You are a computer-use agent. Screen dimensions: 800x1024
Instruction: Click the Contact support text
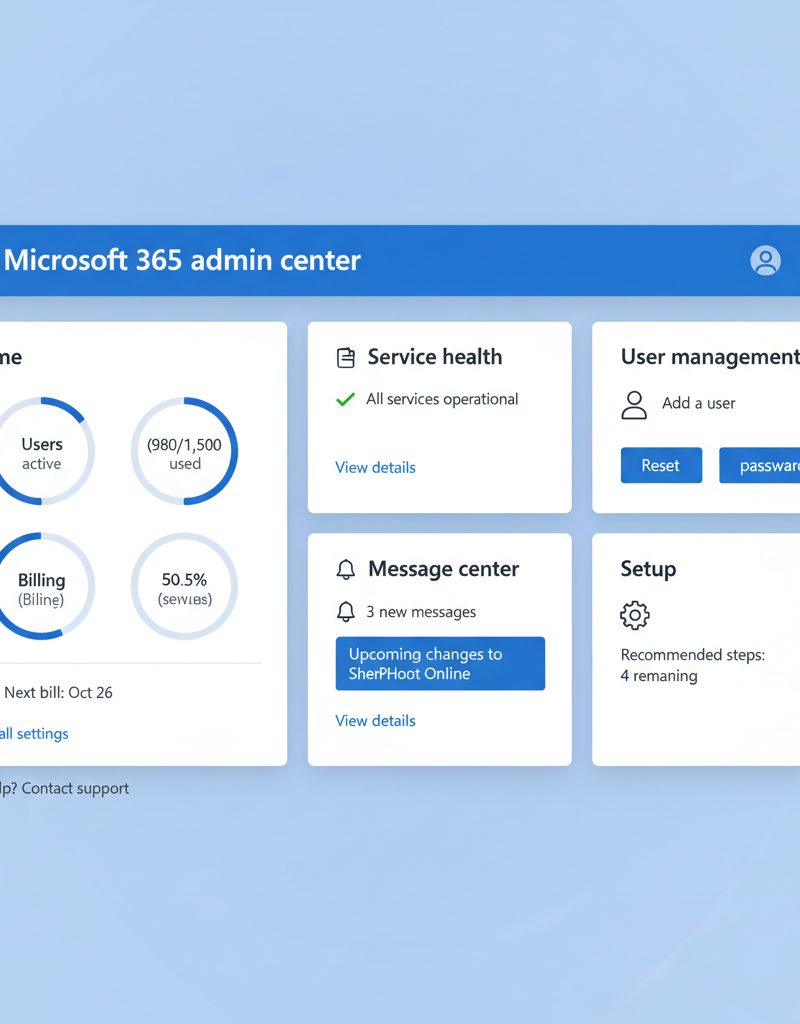point(75,788)
